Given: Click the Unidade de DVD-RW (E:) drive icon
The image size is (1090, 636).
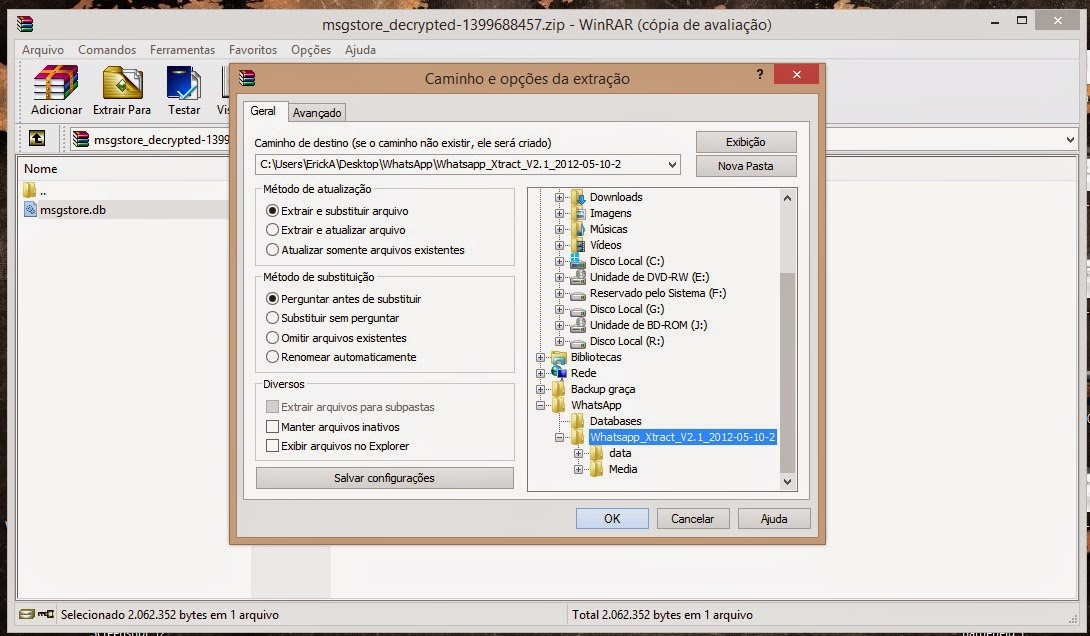Looking at the screenshot, I should [578, 277].
